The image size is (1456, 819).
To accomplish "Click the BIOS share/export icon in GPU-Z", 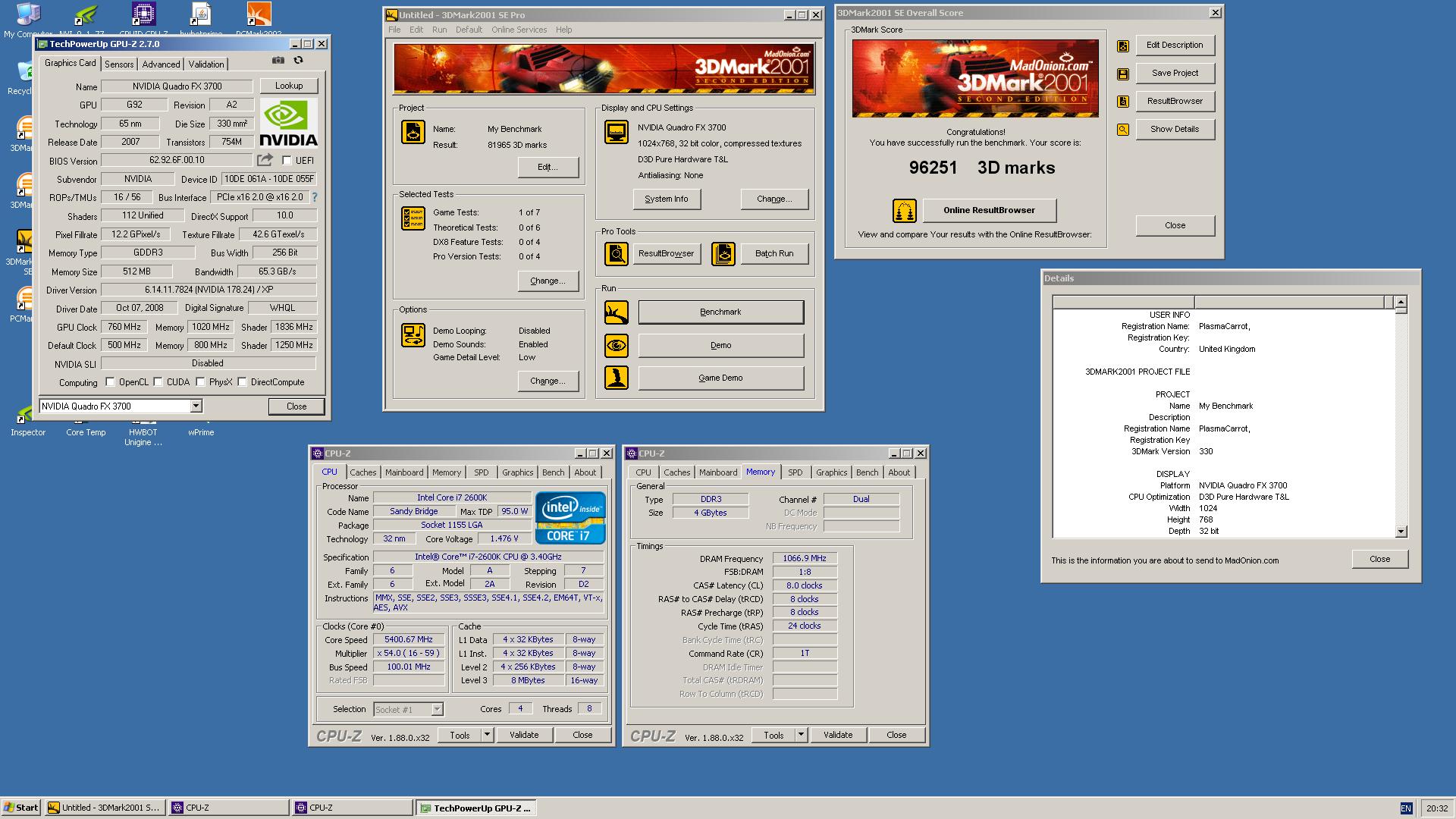I will [x=265, y=160].
